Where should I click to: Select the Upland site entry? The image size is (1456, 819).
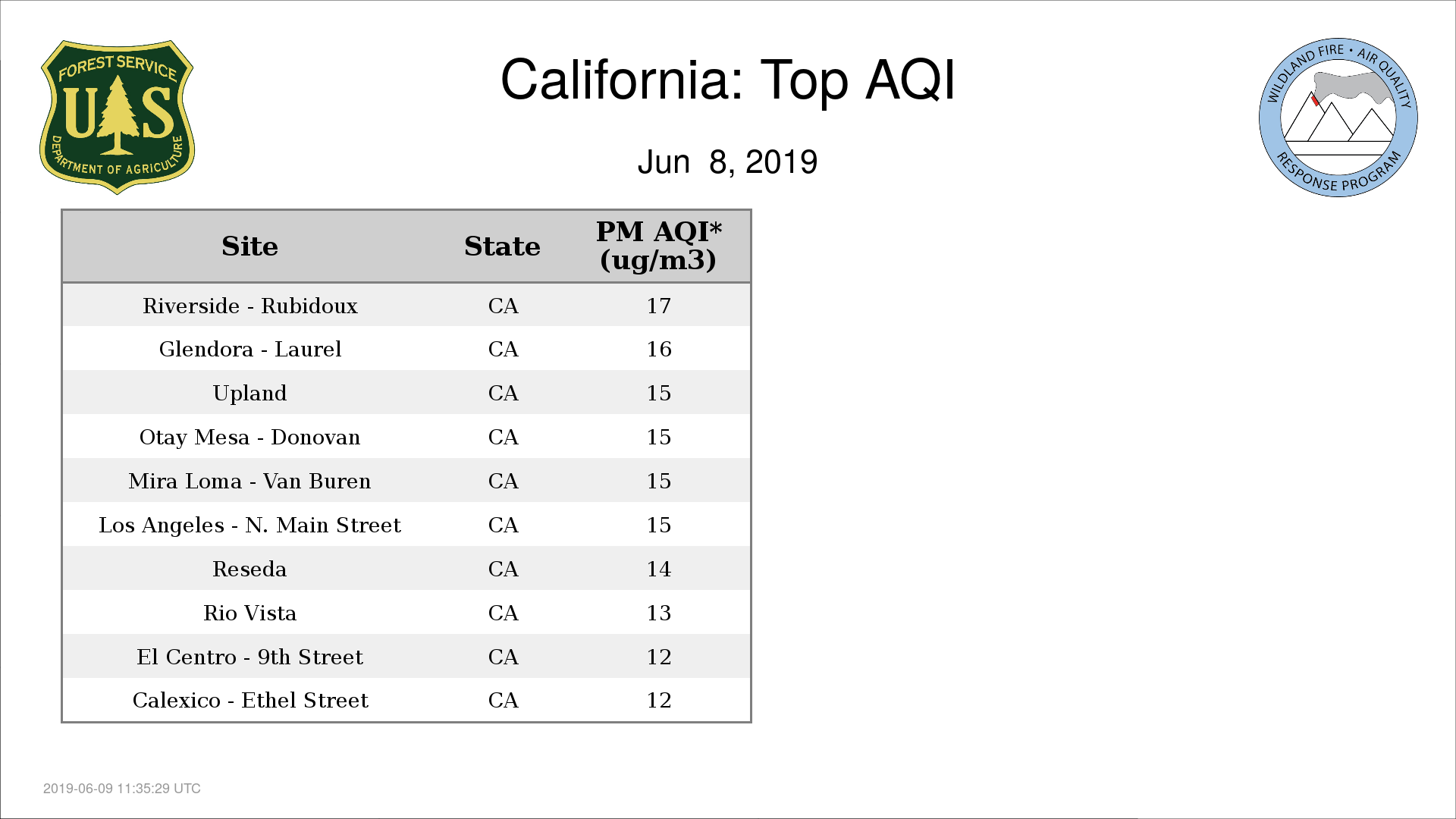pyautogui.click(x=249, y=393)
